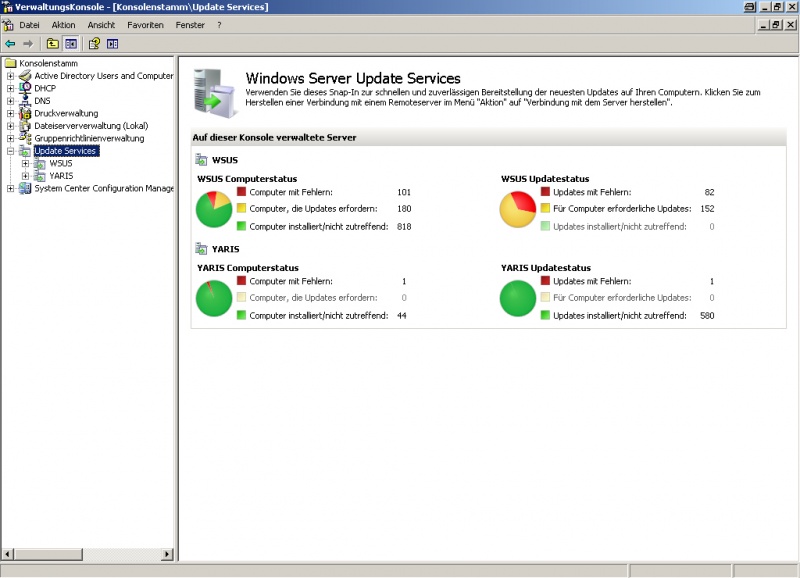Viewport: 800px width, 578px height.
Task: Click the Dateiserververwaltung icon
Action: point(25,125)
